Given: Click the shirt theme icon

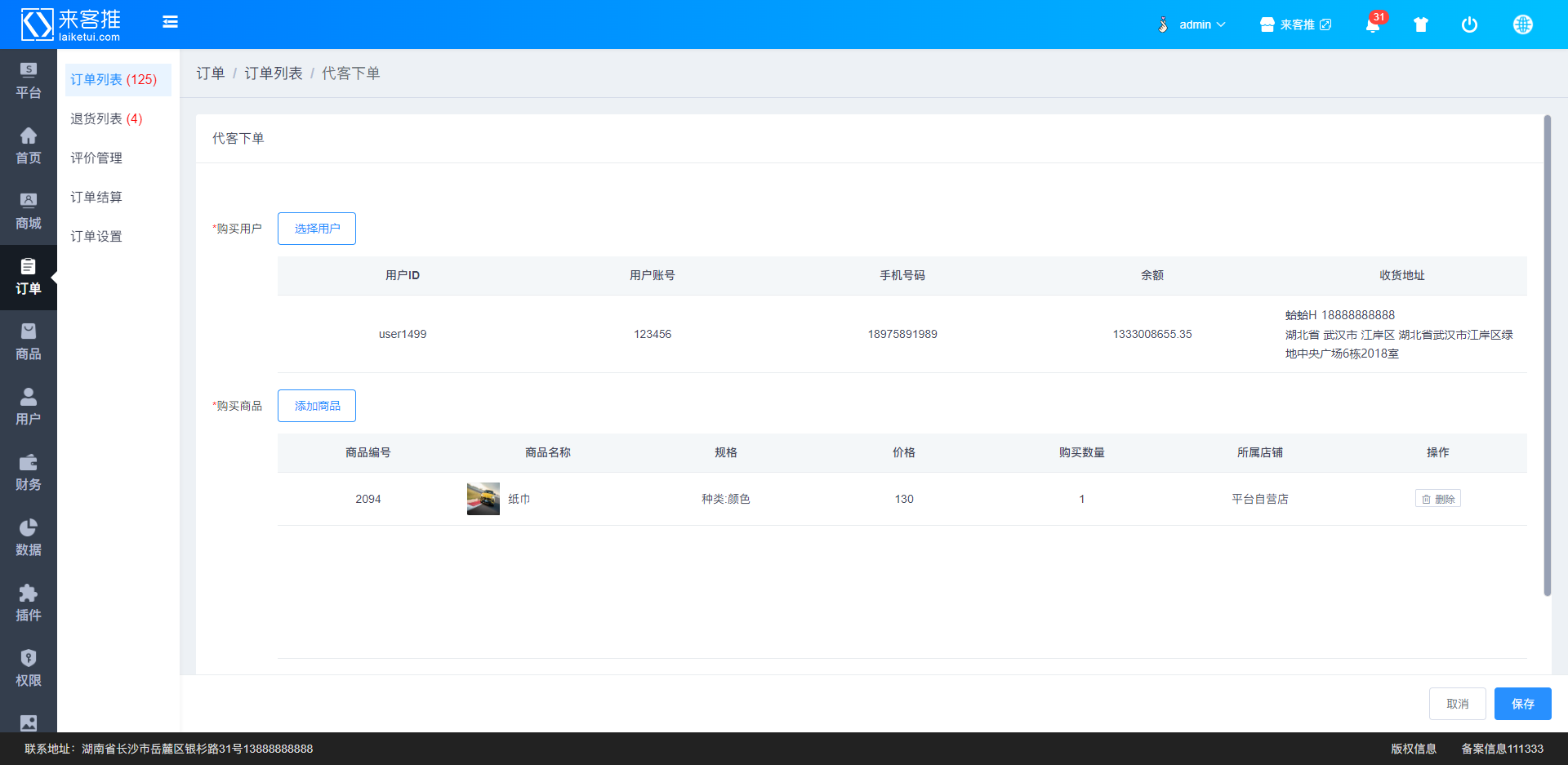Looking at the screenshot, I should tap(1421, 24).
